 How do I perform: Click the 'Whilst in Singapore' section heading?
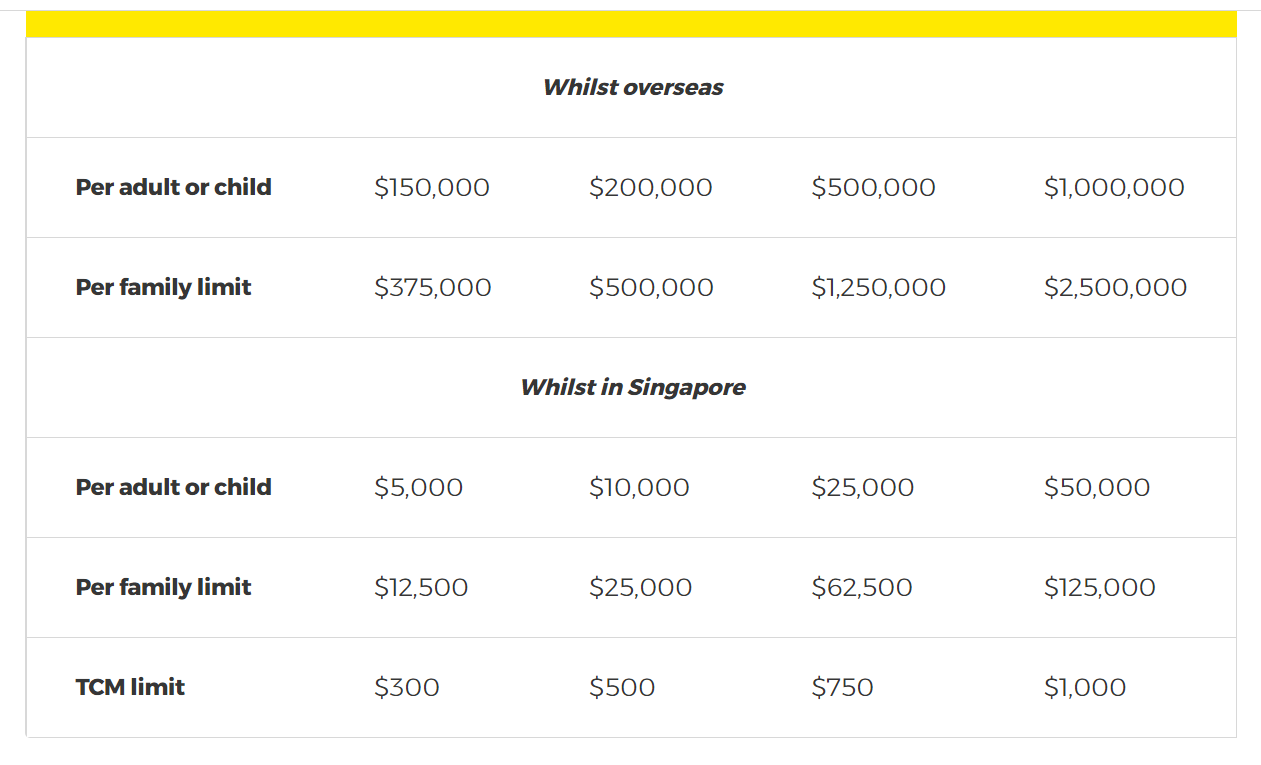[632, 387]
